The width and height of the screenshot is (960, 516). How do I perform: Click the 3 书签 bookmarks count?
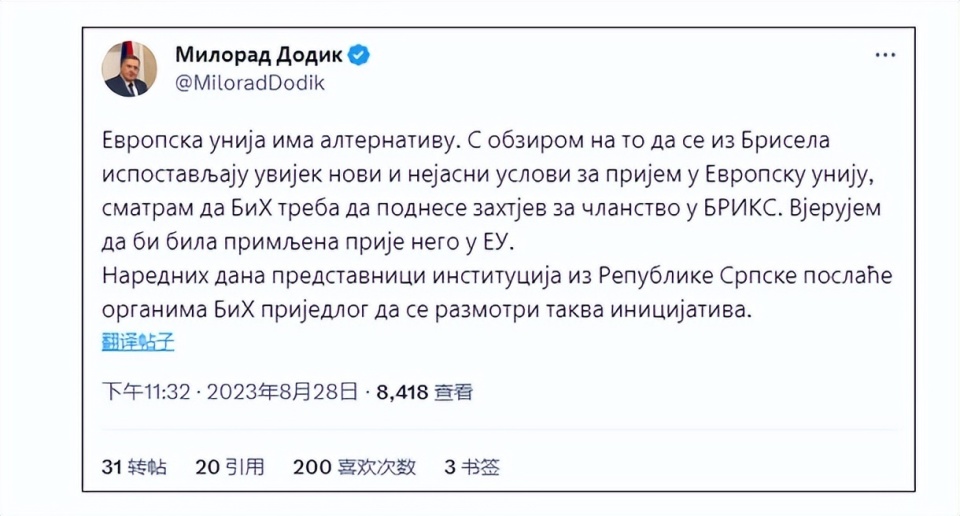[472, 466]
